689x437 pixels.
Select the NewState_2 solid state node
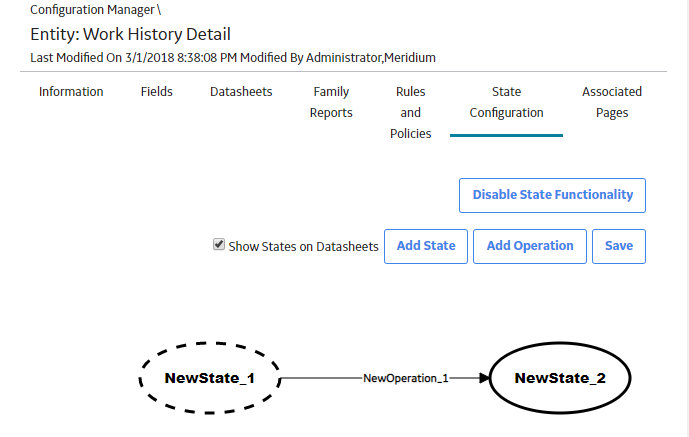pyautogui.click(x=560, y=378)
